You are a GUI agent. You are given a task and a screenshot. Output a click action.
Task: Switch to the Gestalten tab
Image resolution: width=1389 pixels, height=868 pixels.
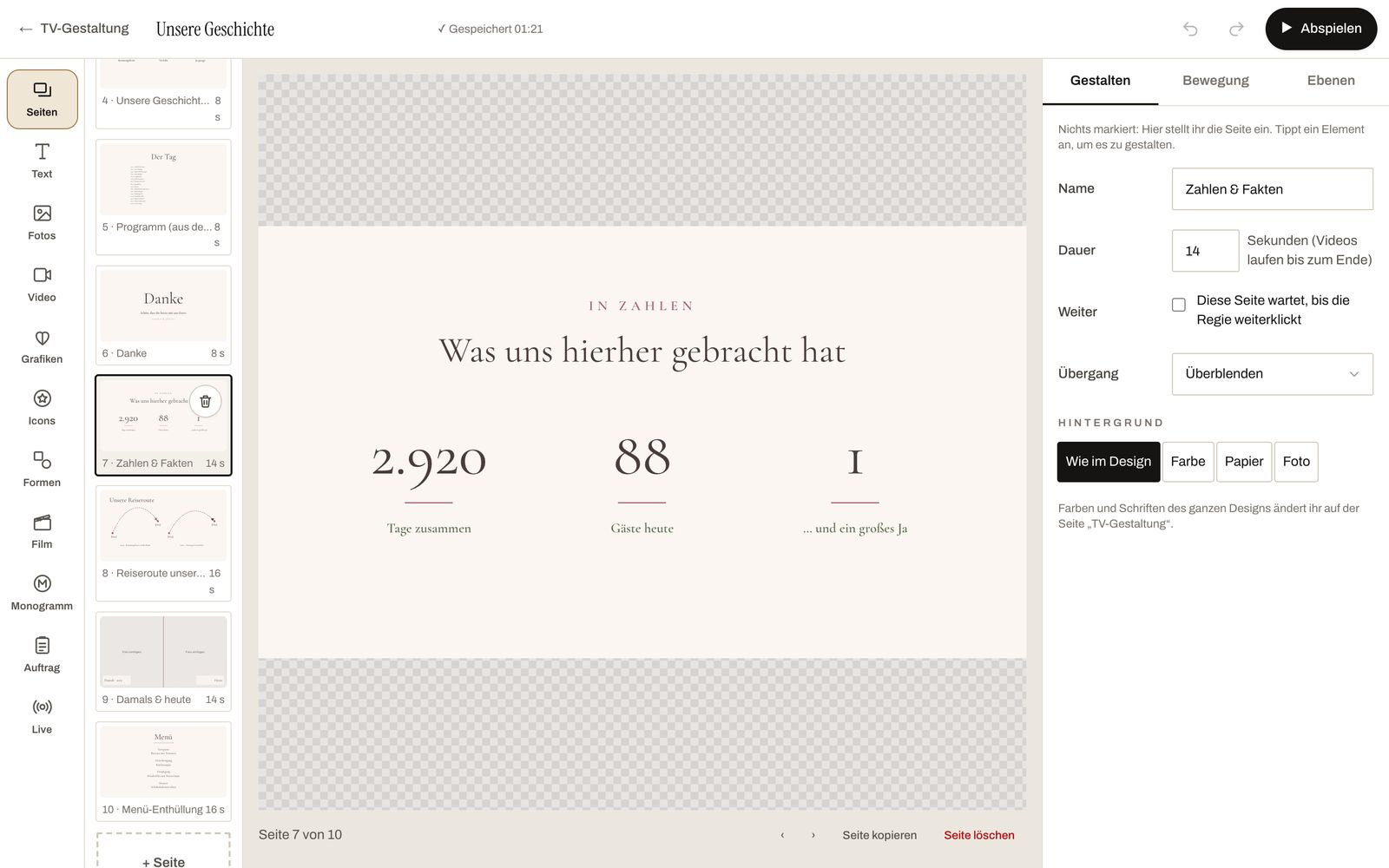click(1100, 81)
